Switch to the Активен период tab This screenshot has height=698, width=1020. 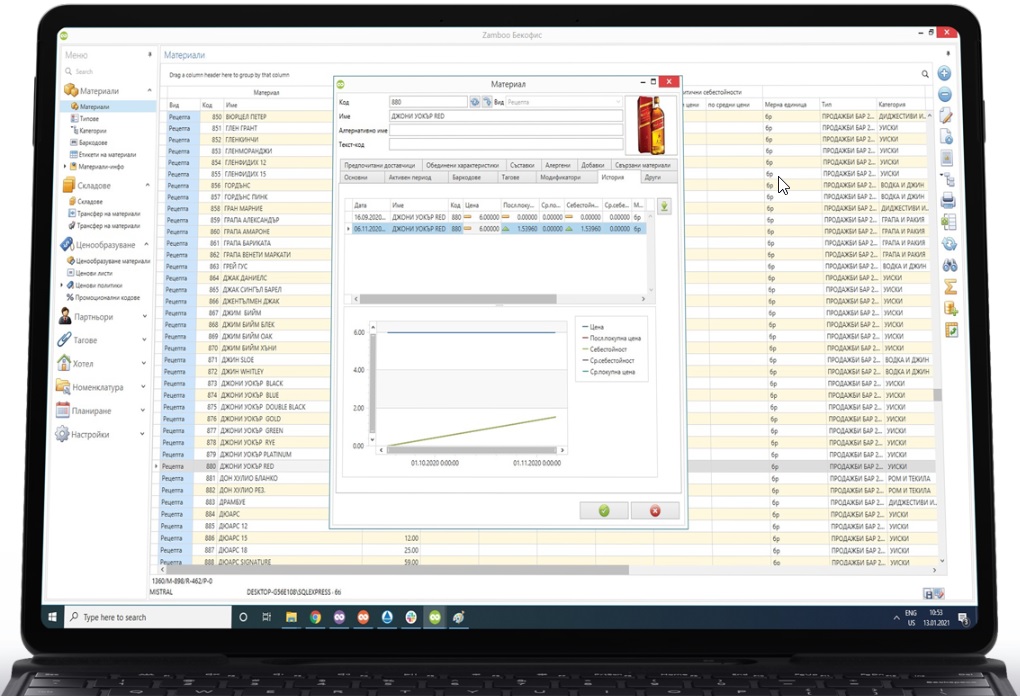pos(410,178)
